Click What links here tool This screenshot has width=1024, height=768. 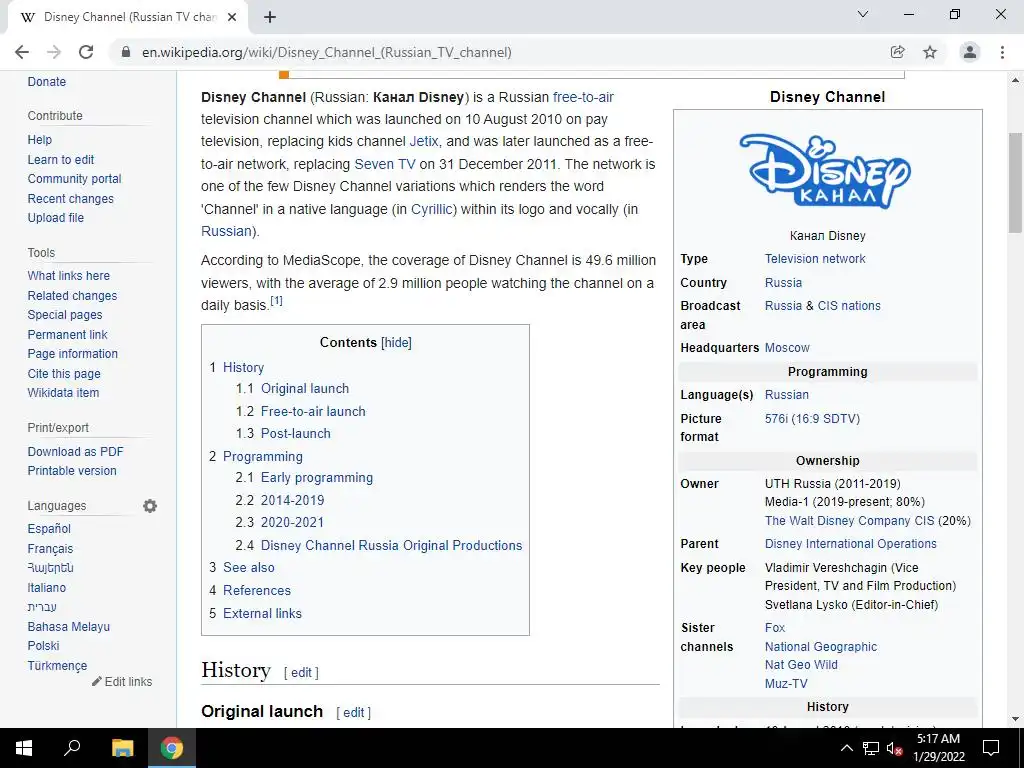click(68, 276)
